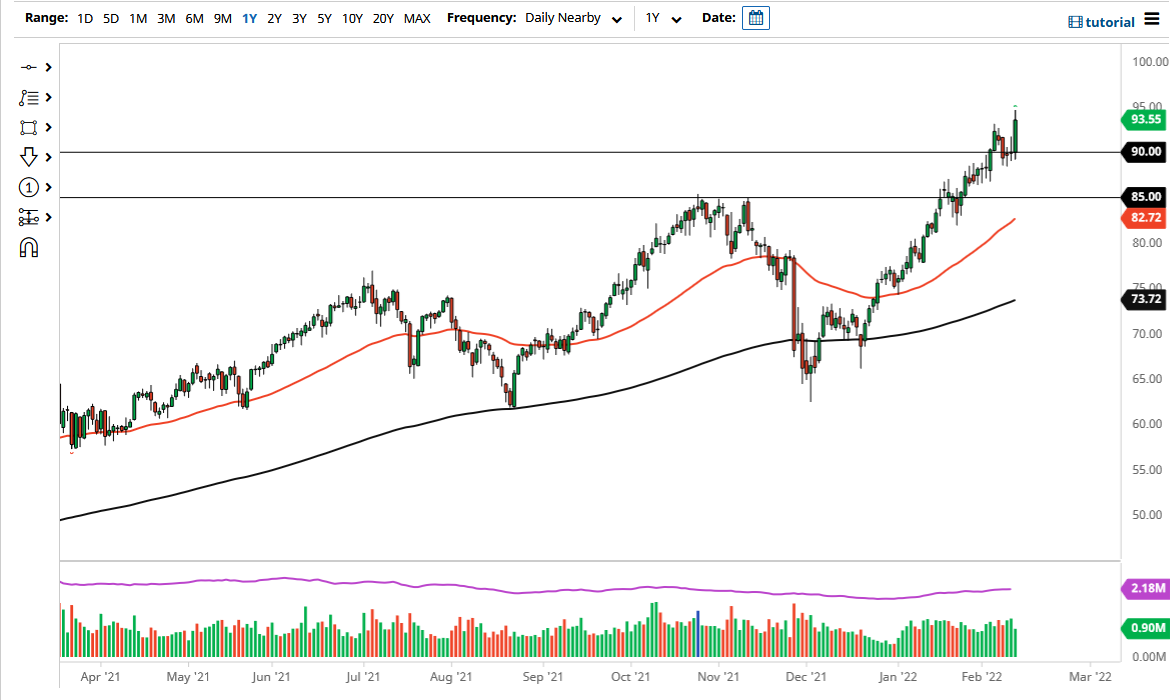Open the 1Y period dropdown next to frequency
This screenshot has width=1171, height=700.
click(x=666, y=18)
